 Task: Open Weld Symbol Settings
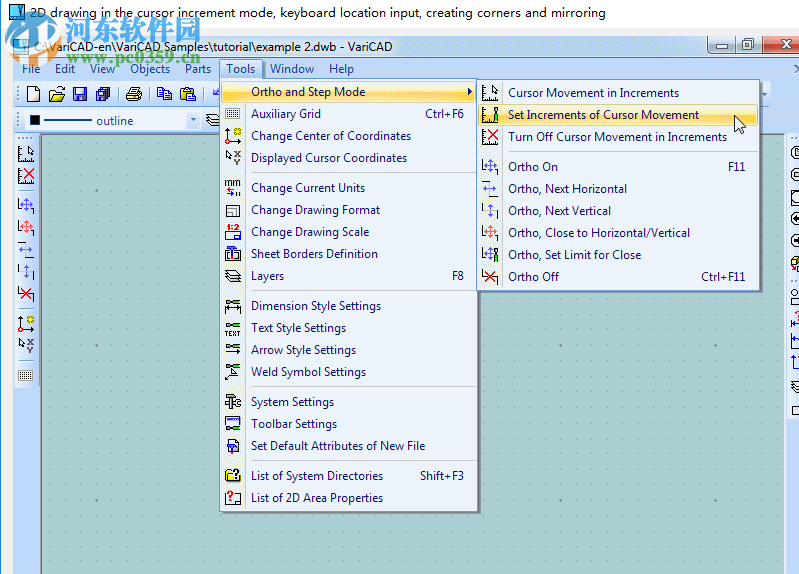pyautogui.click(x=349, y=372)
